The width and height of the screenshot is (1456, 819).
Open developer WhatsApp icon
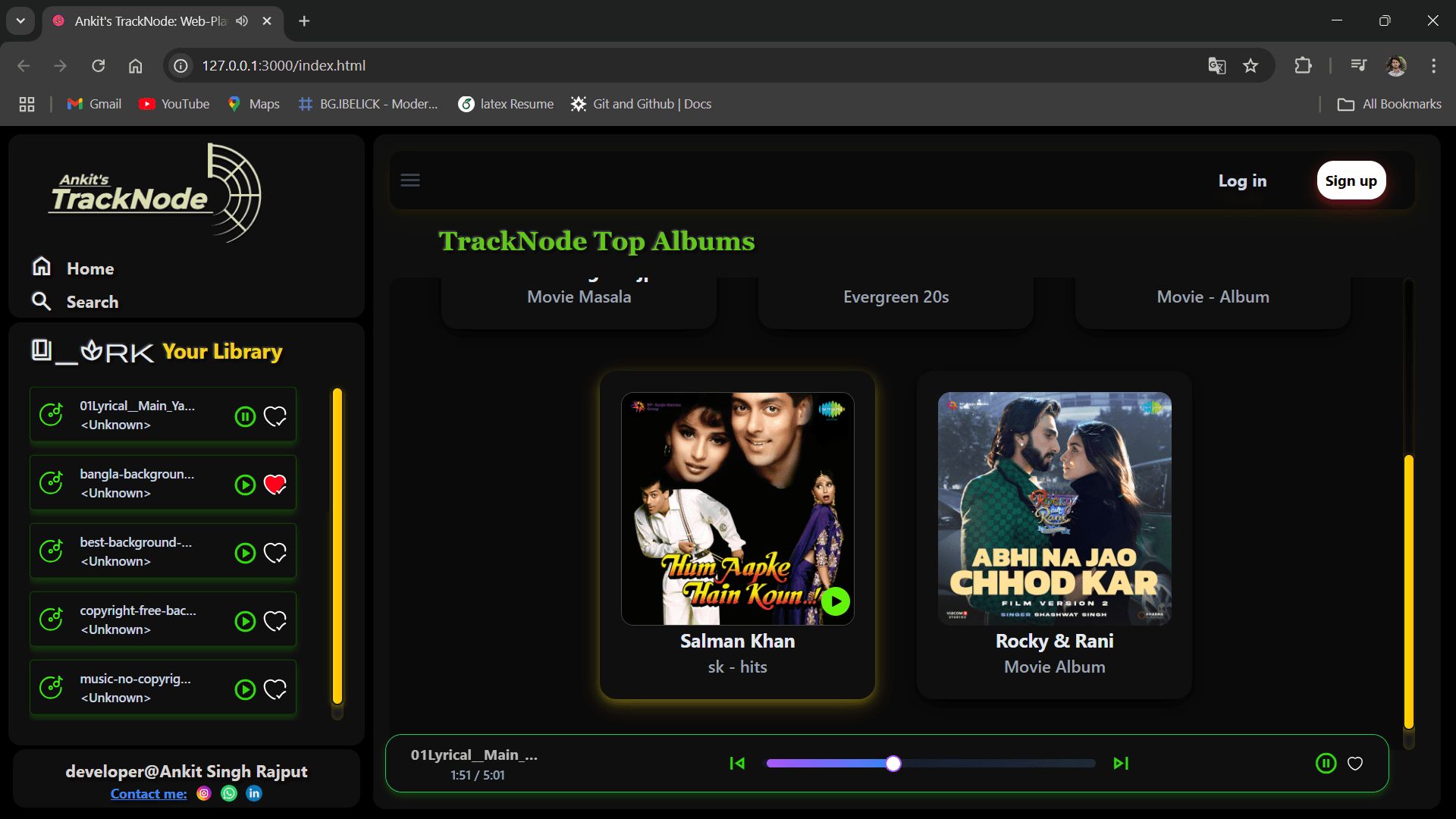coord(229,793)
